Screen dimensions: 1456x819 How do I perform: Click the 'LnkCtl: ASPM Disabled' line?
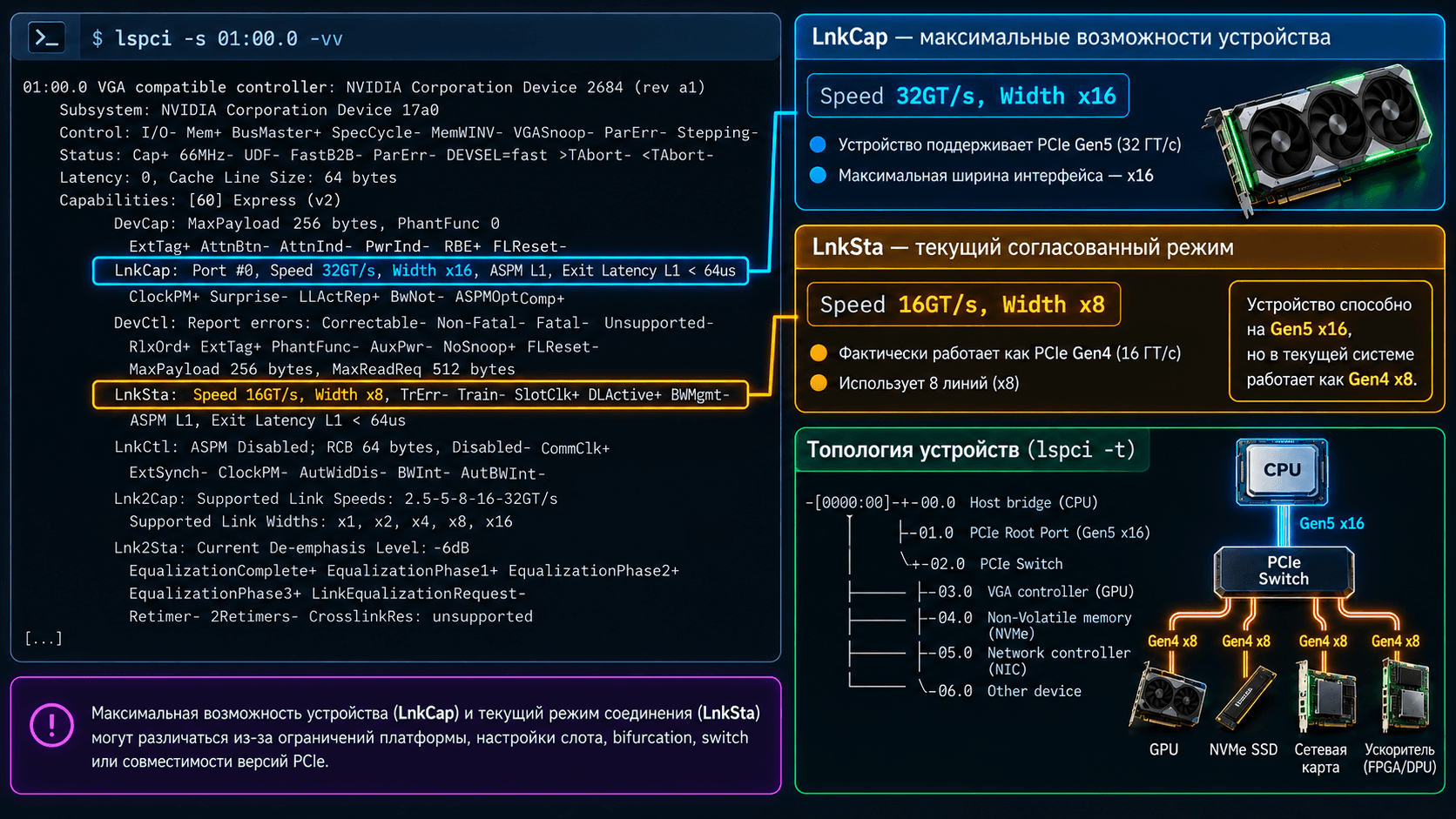tap(361, 447)
